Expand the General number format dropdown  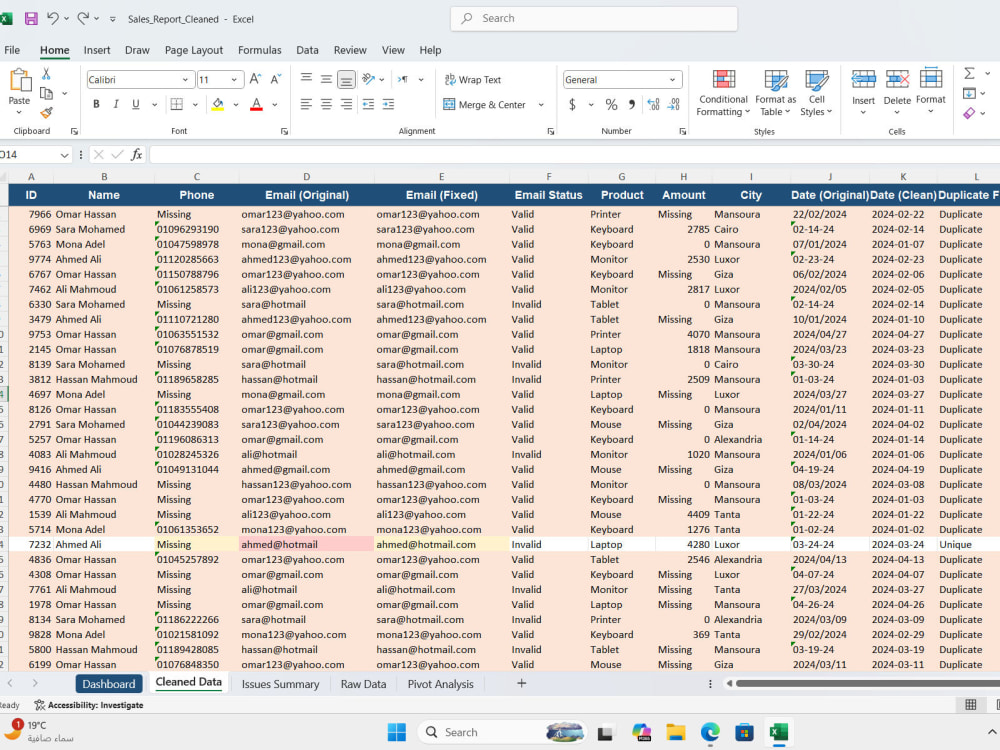click(x=672, y=80)
